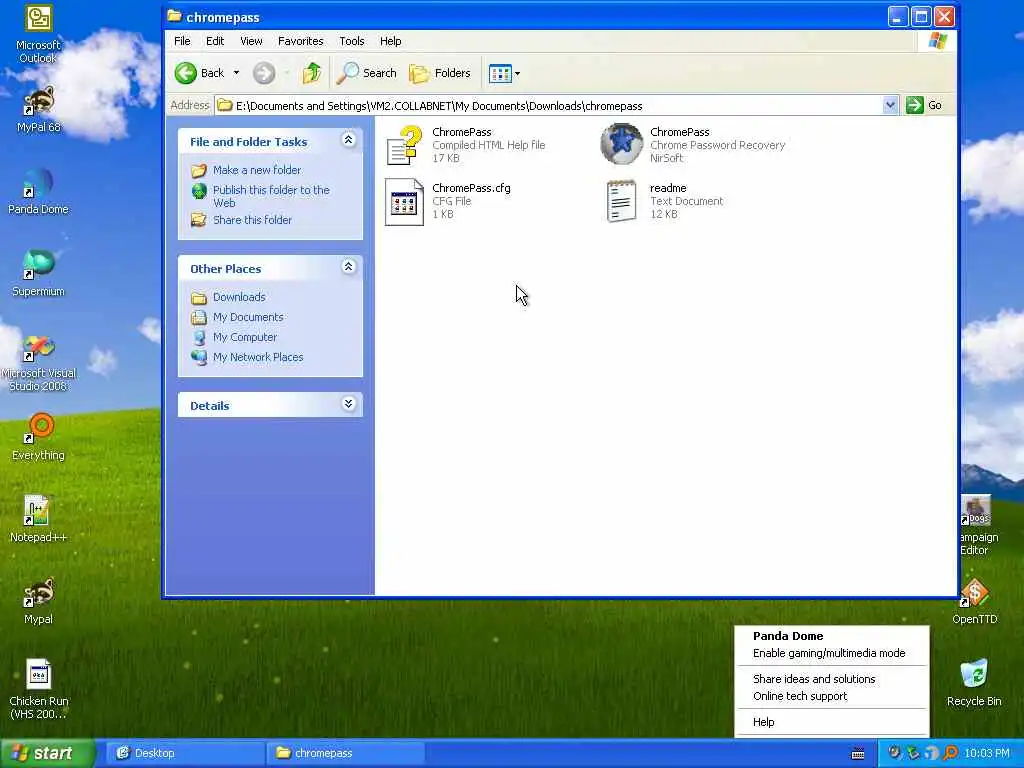Image resolution: width=1024 pixels, height=768 pixels.
Task: Open the Views button menu
Action: [x=504, y=74]
